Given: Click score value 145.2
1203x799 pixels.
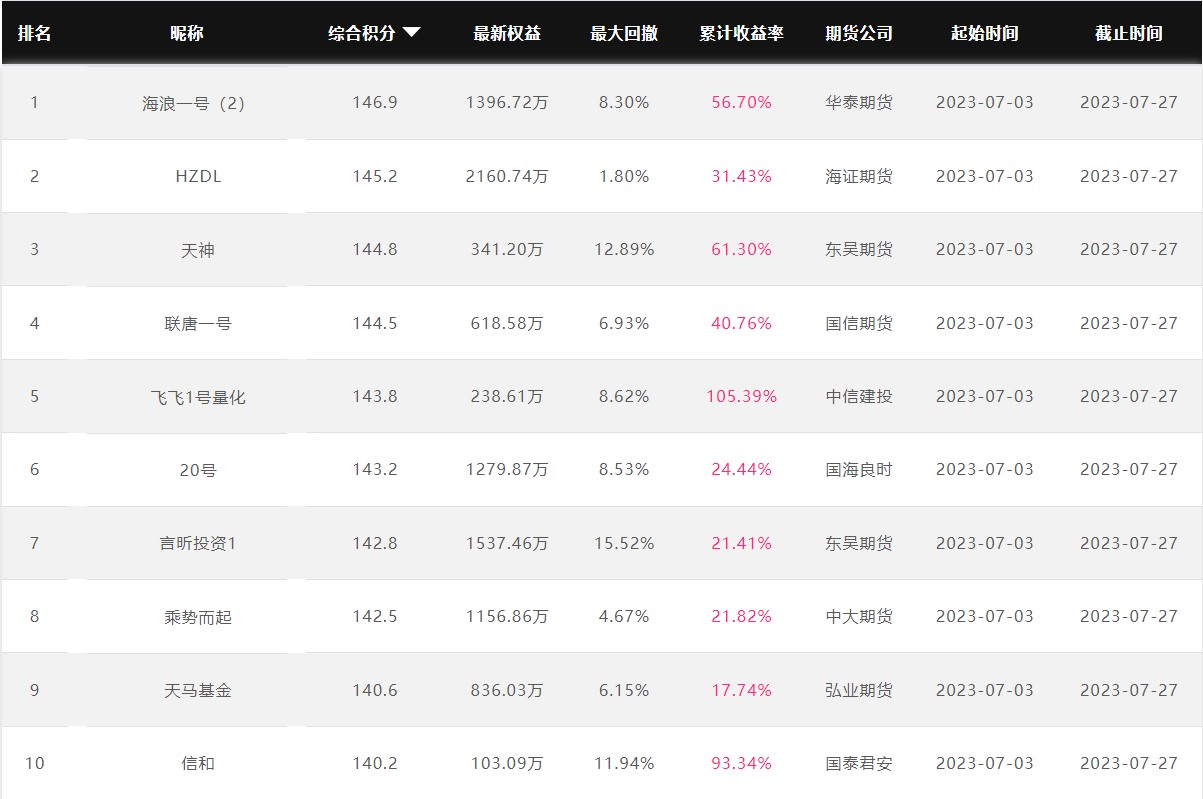Looking at the screenshot, I should [x=375, y=176].
